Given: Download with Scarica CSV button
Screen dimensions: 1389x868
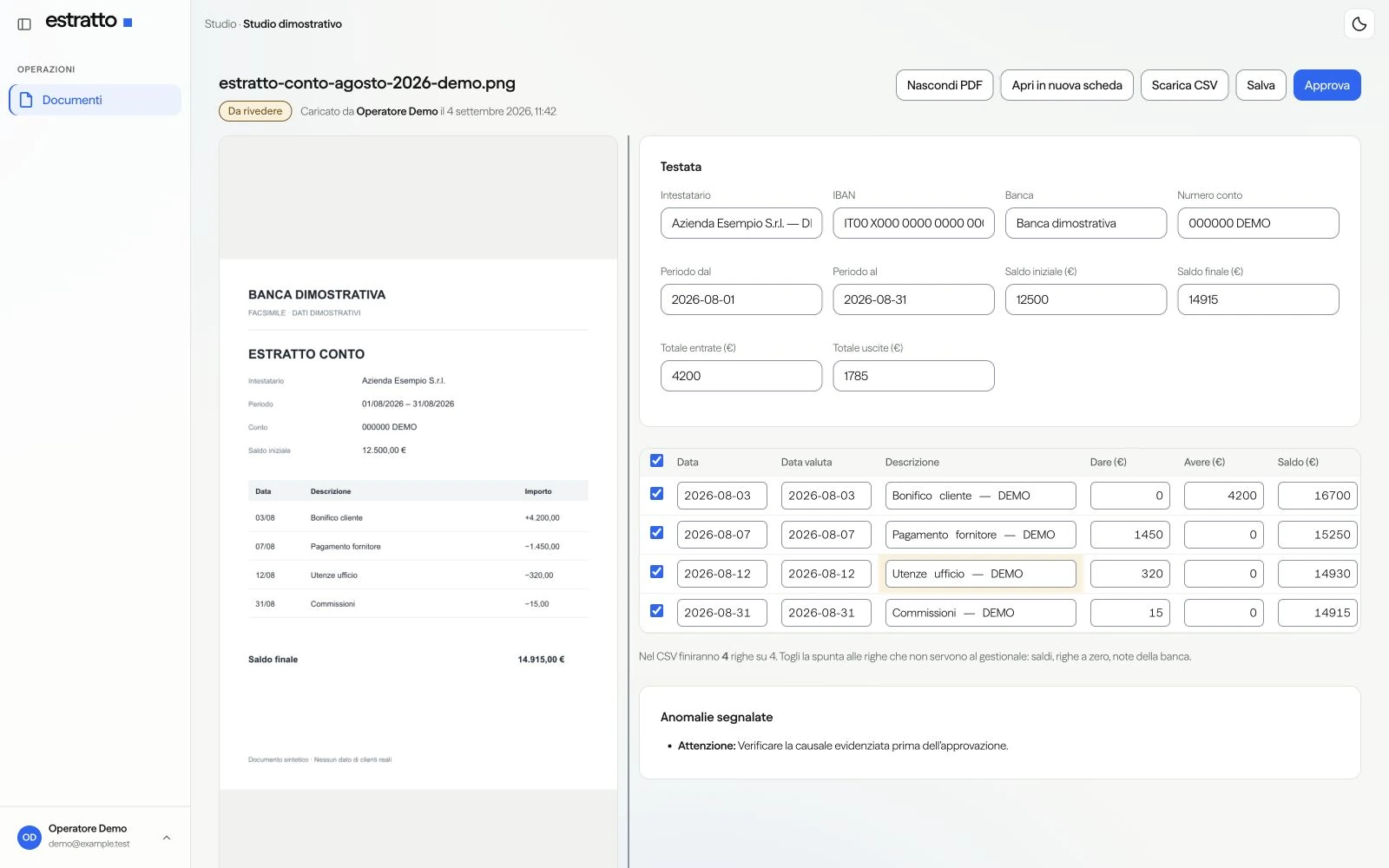Looking at the screenshot, I should tap(1184, 85).
